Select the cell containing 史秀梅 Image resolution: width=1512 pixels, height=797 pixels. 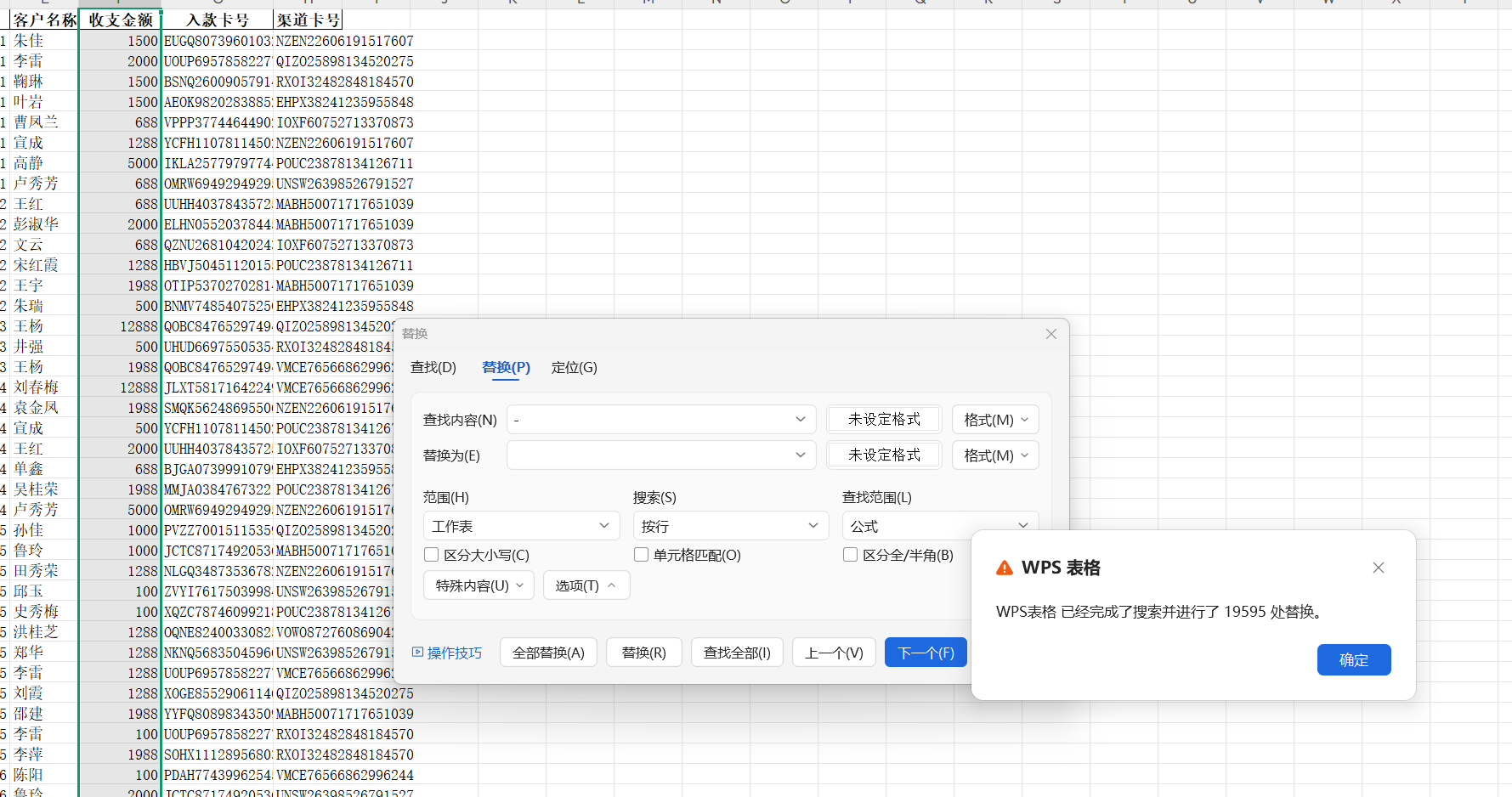44,612
